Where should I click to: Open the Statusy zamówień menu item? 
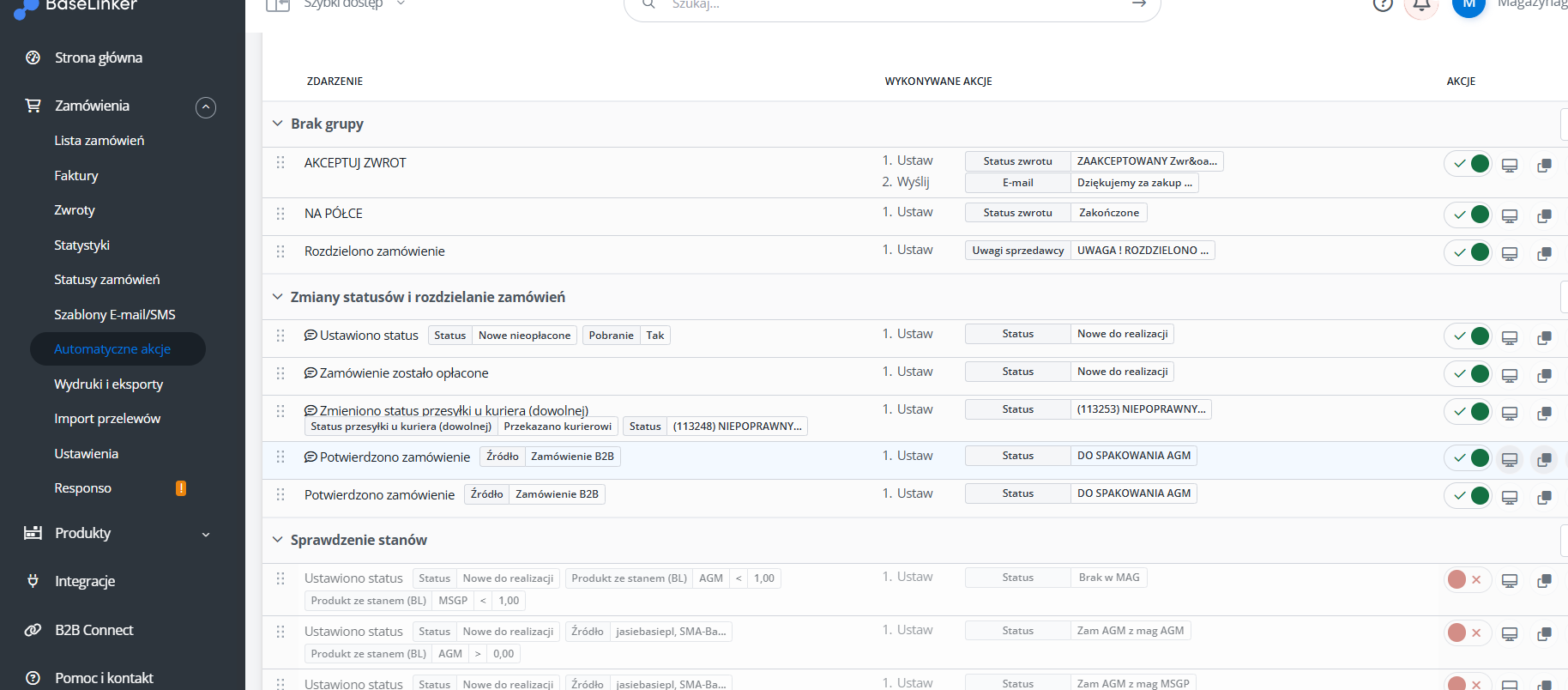pyautogui.click(x=107, y=280)
